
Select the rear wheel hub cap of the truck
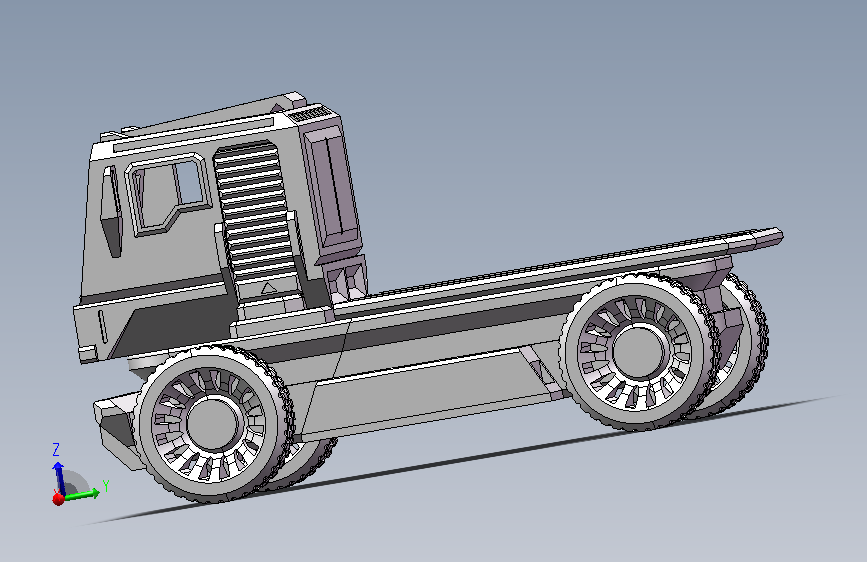[639, 352]
